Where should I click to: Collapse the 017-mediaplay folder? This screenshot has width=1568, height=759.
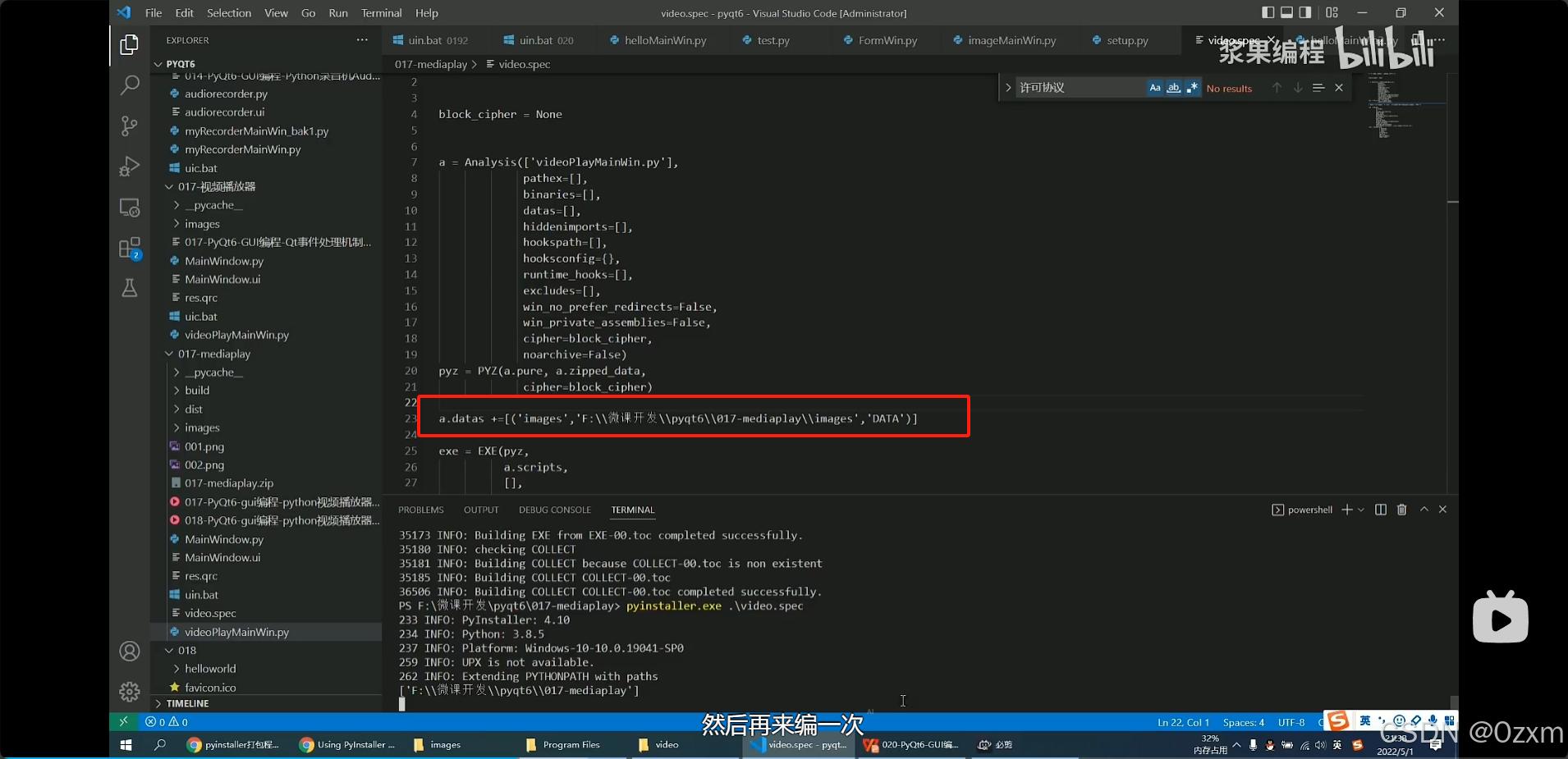coord(213,354)
